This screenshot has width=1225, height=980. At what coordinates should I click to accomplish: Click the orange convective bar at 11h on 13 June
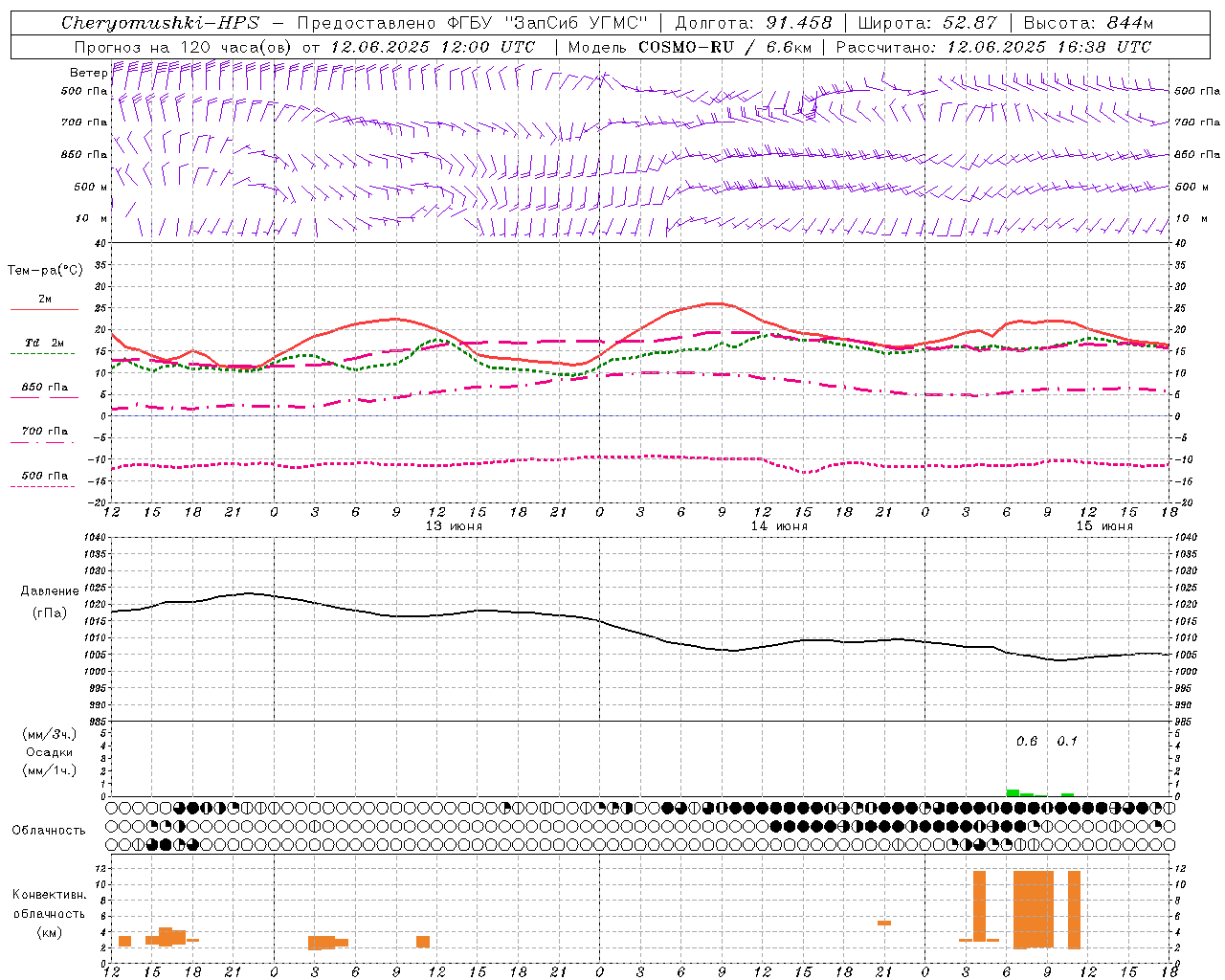click(x=423, y=942)
